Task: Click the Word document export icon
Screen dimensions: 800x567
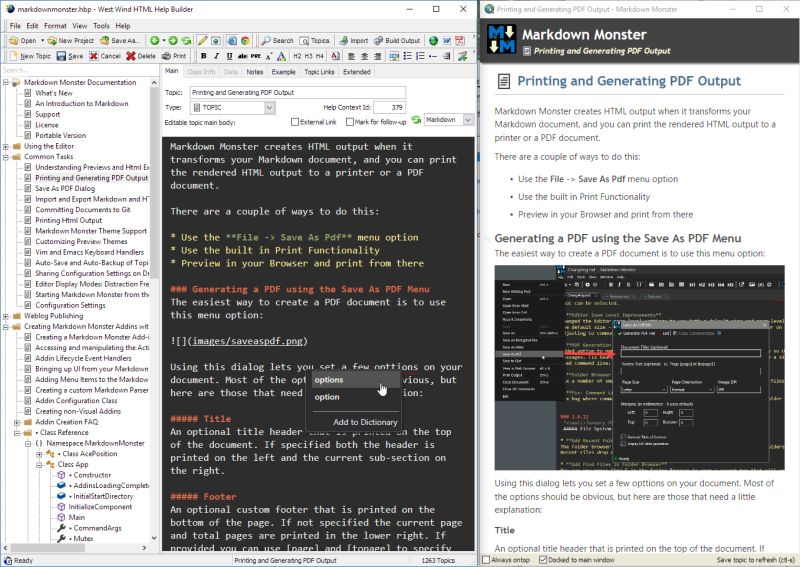Action: (x=446, y=40)
